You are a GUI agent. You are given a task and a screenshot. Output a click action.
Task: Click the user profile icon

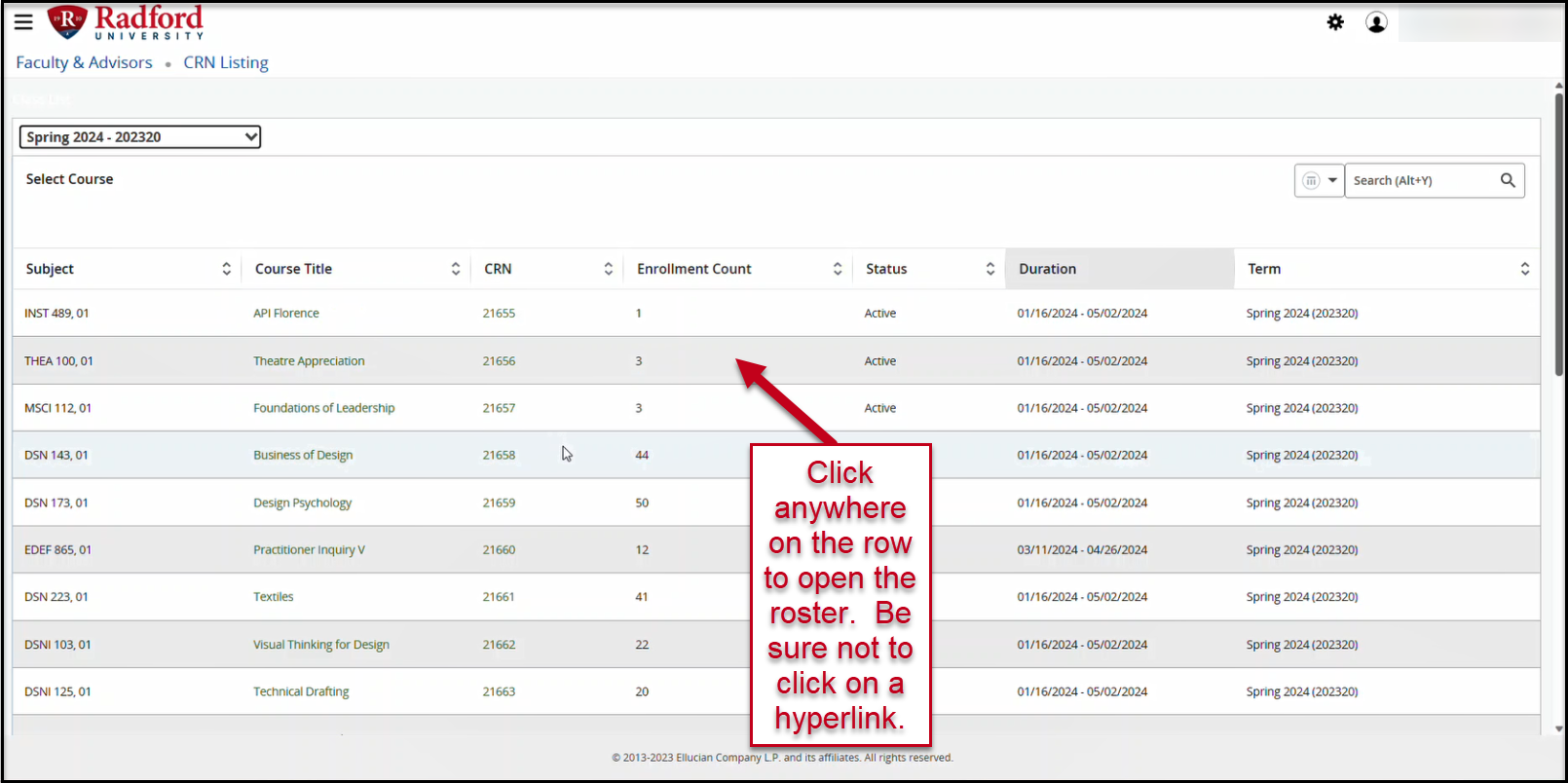point(1376,22)
